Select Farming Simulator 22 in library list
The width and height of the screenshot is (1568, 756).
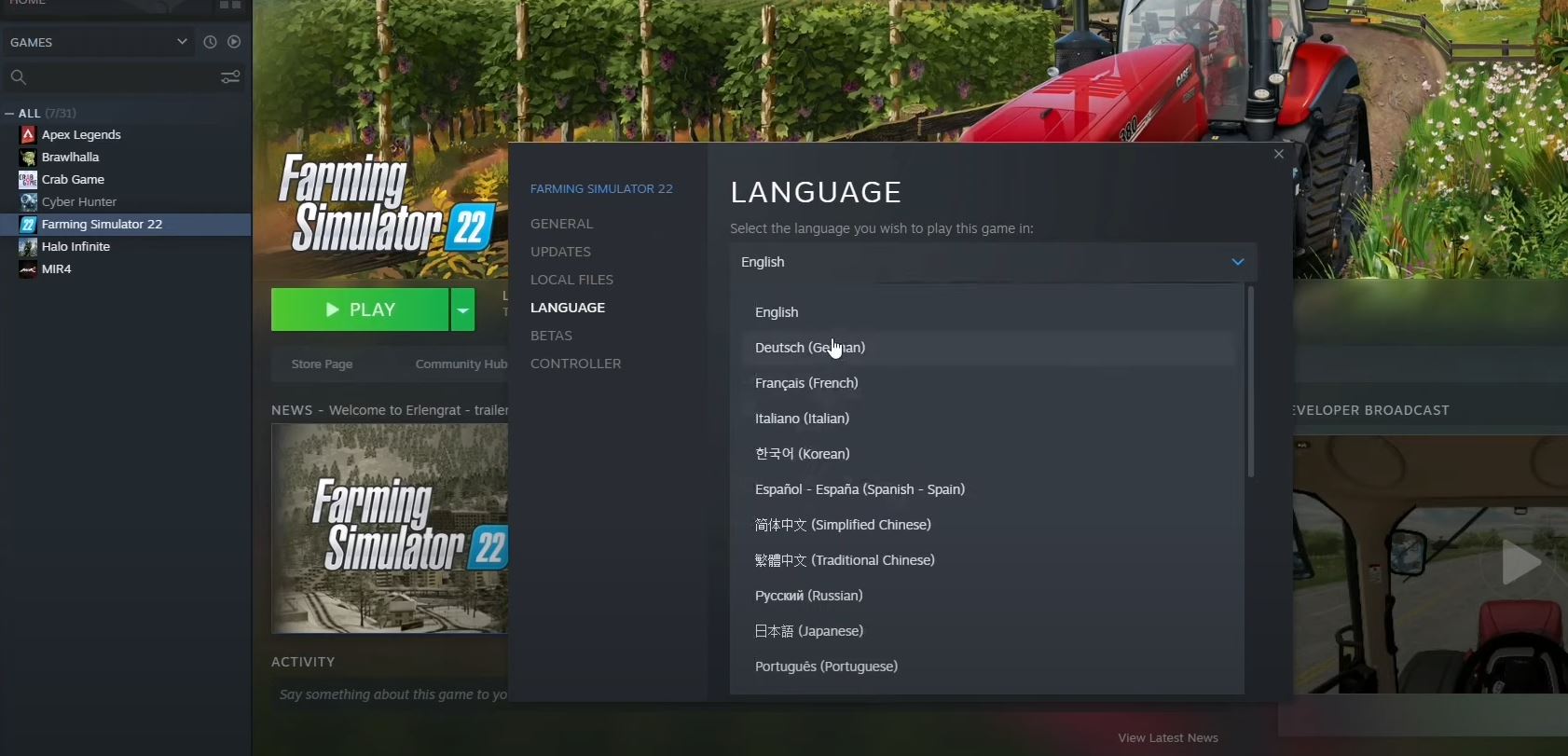tap(126, 224)
